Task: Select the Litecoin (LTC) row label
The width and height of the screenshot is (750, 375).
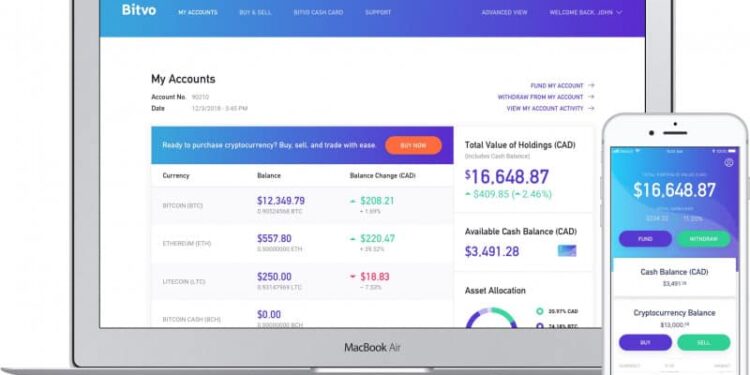Action: point(184,282)
